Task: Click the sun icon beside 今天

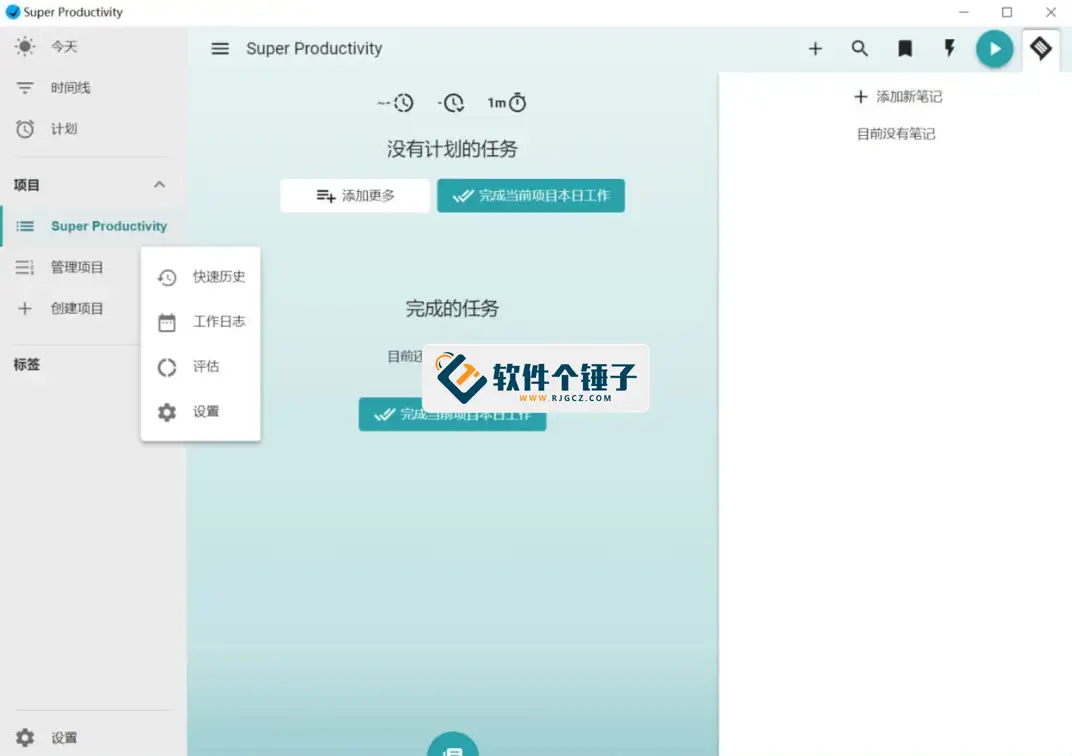Action: (x=25, y=46)
